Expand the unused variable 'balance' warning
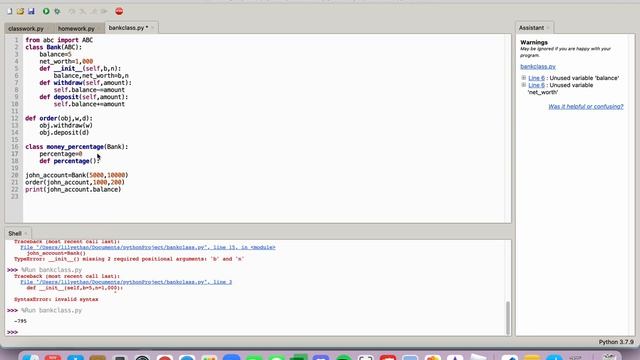This screenshot has height=360, width=640. [524, 78]
